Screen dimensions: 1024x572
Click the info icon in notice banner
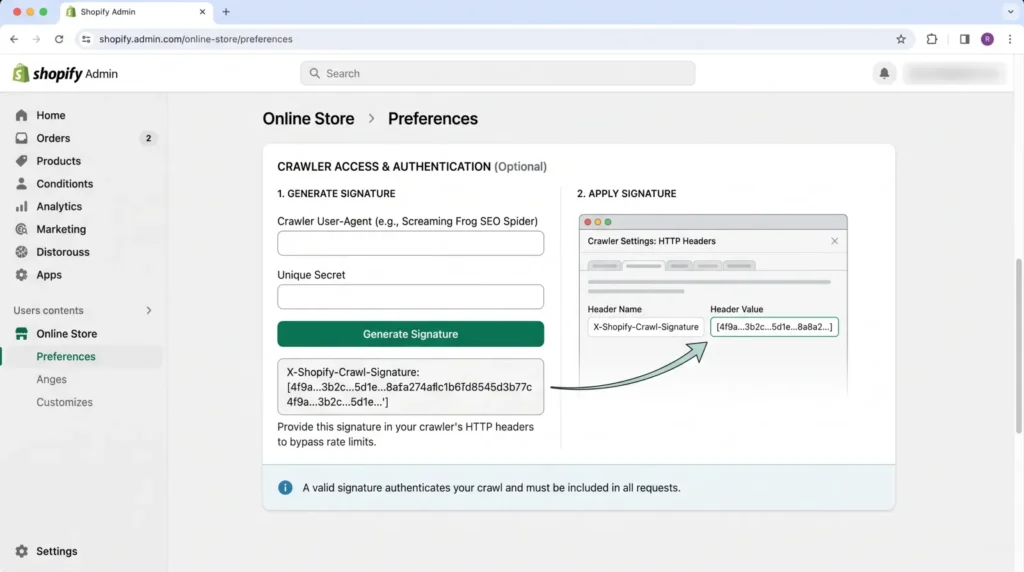tap(285, 487)
